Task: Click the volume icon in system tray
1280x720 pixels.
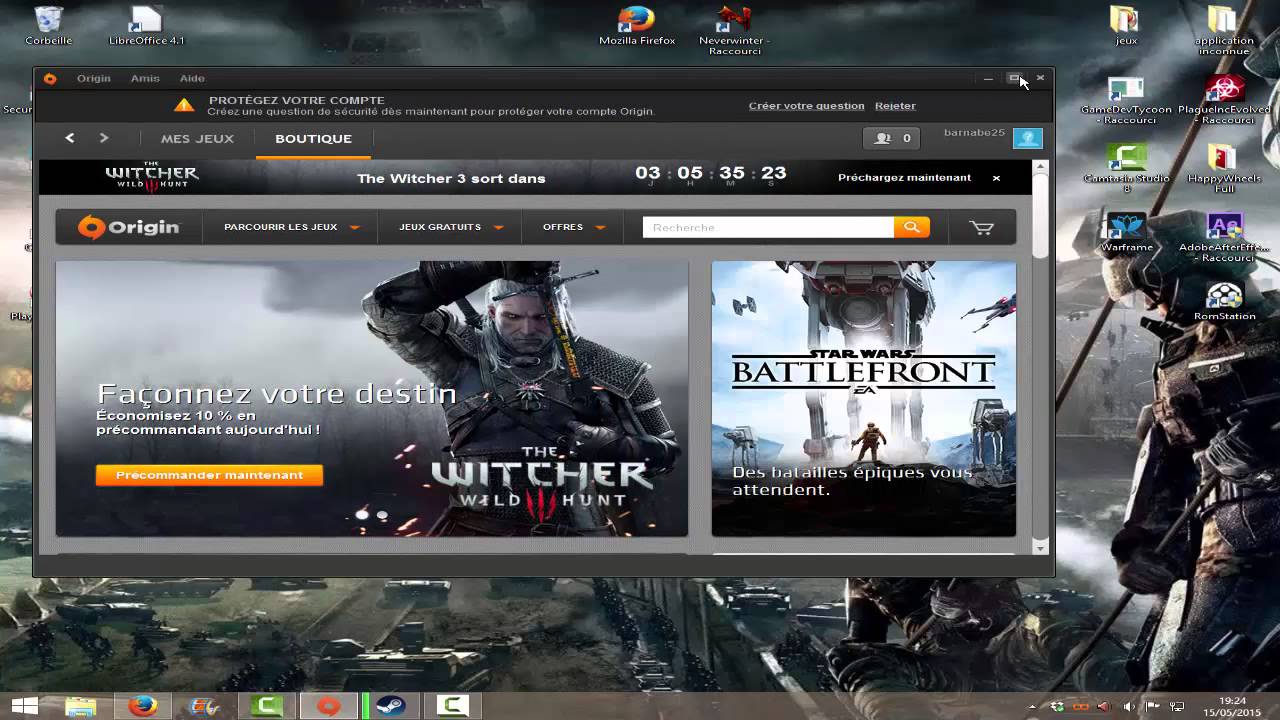Action: 1128,707
